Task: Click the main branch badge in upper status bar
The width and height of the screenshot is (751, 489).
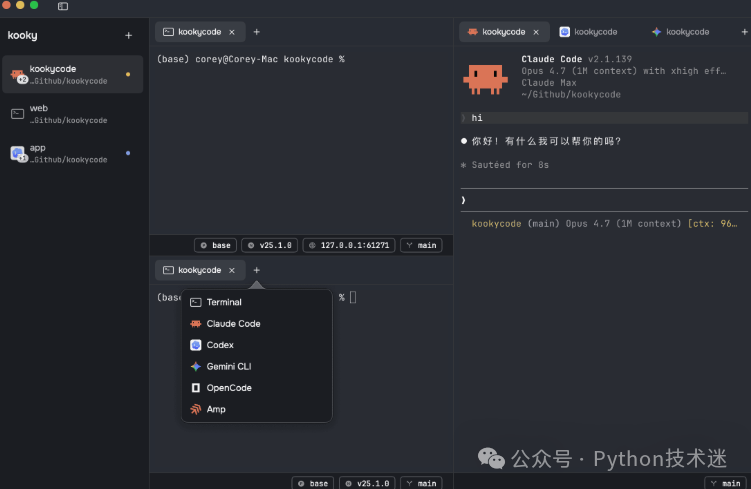Action: pos(421,245)
